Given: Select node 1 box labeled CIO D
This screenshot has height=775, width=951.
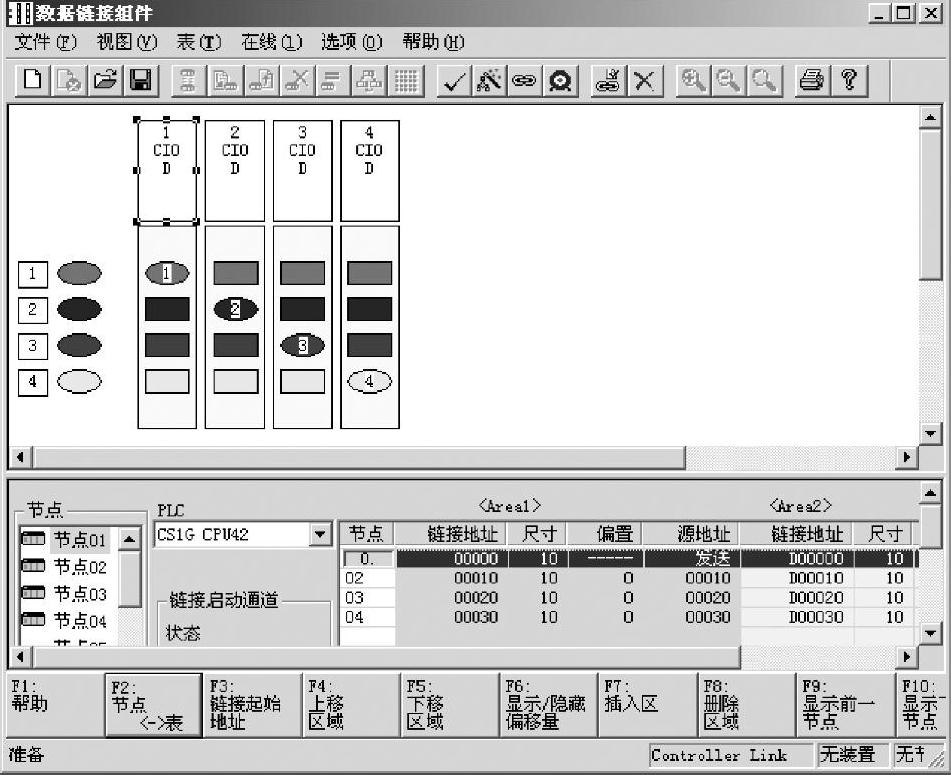Looking at the screenshot, I should pos(167,170).
